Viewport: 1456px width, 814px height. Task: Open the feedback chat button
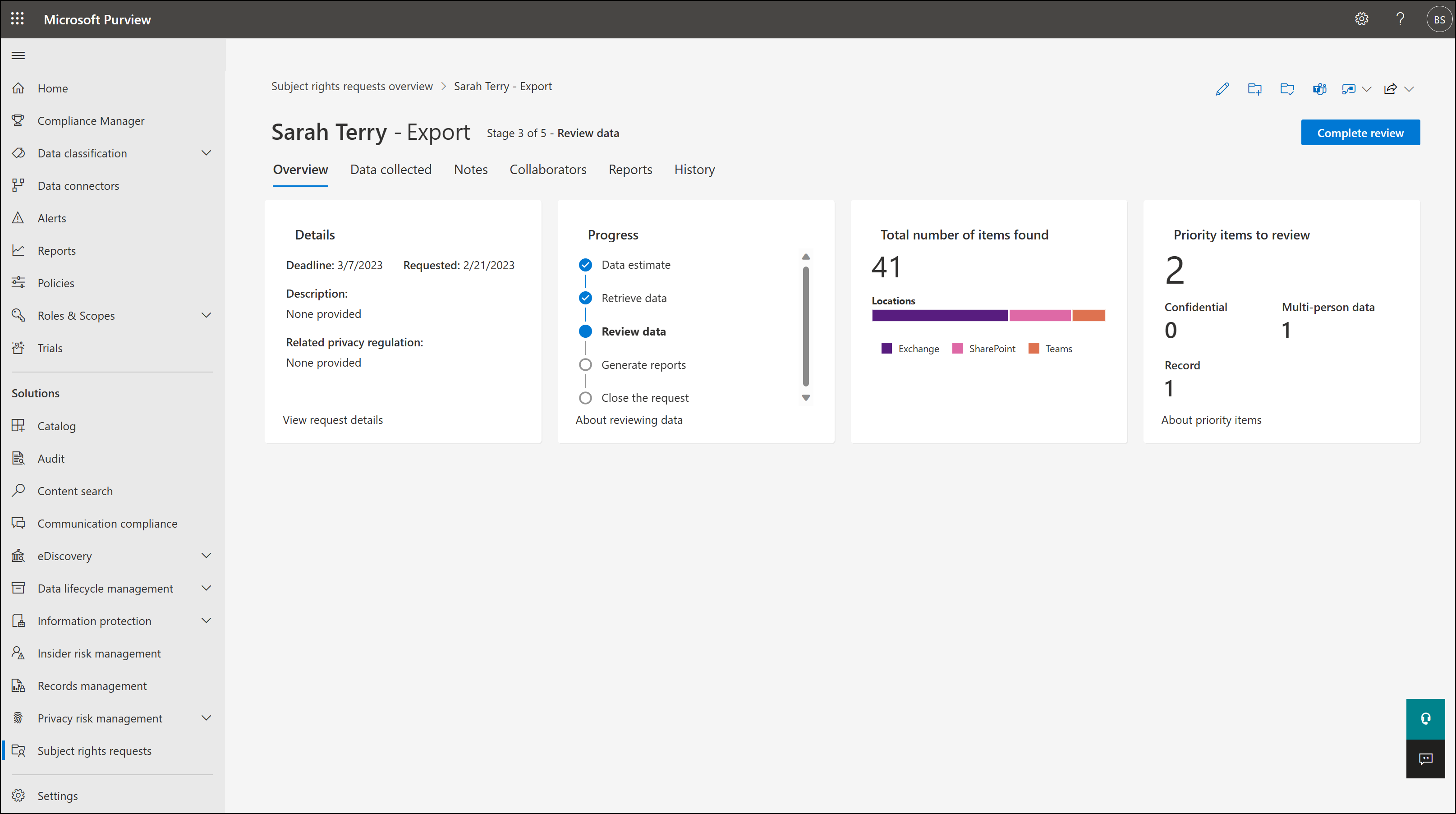point(1425,759)
